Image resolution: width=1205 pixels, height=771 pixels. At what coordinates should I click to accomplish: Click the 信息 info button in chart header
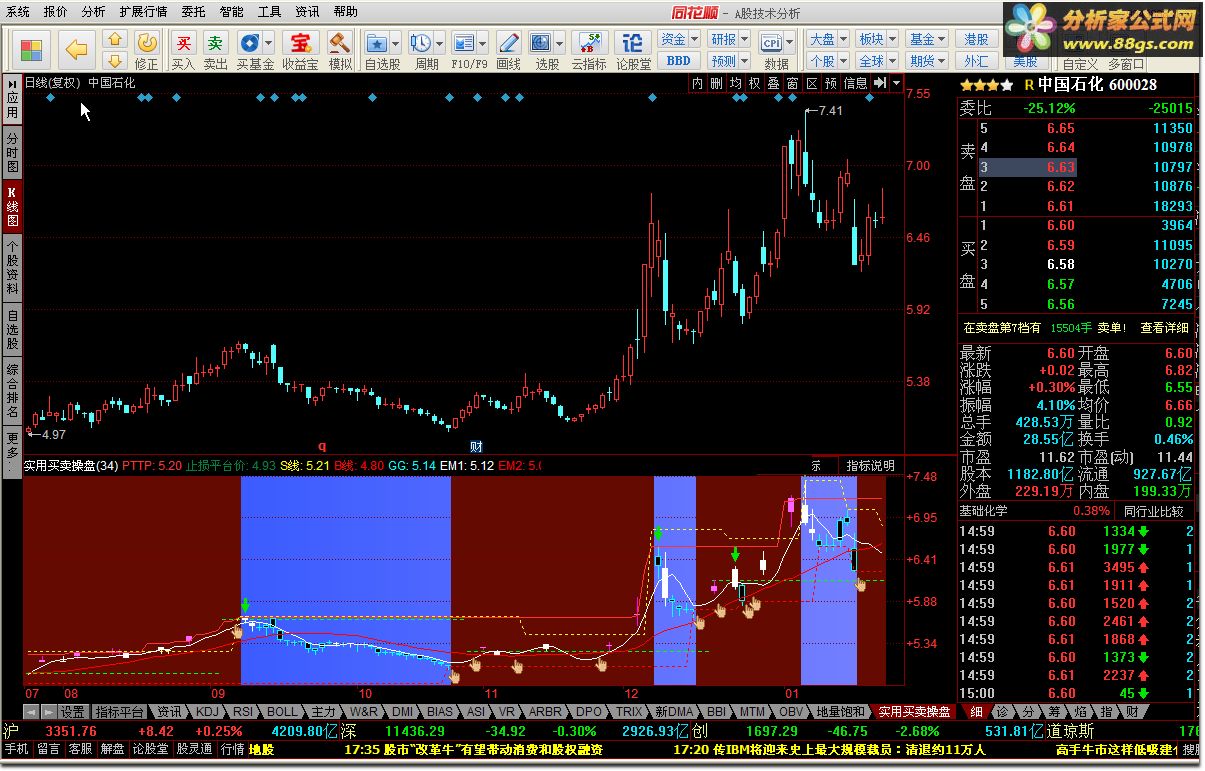856,83
